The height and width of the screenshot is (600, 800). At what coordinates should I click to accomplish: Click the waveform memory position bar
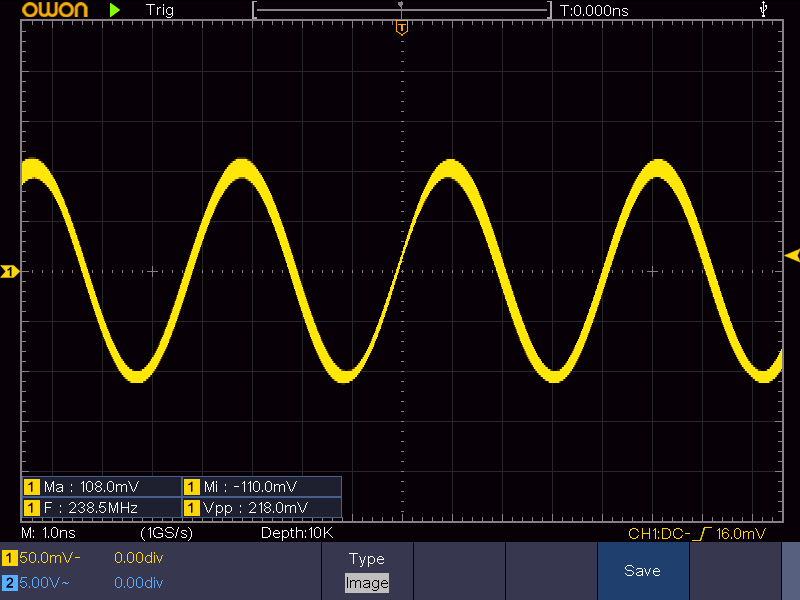tap(402, 10)
